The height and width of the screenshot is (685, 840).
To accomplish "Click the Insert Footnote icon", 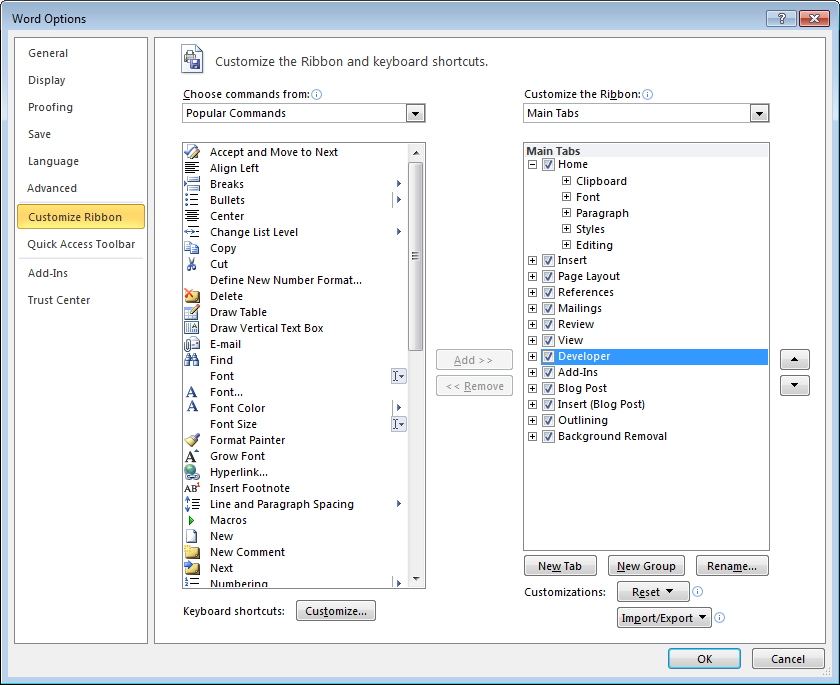I will (192, 488).
